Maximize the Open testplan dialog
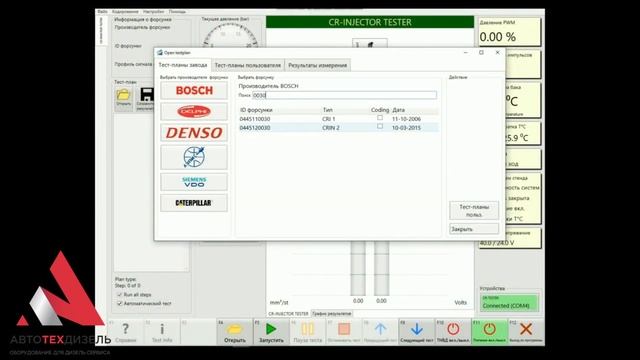Screen dimensions: 640x360 click(481, 53)
